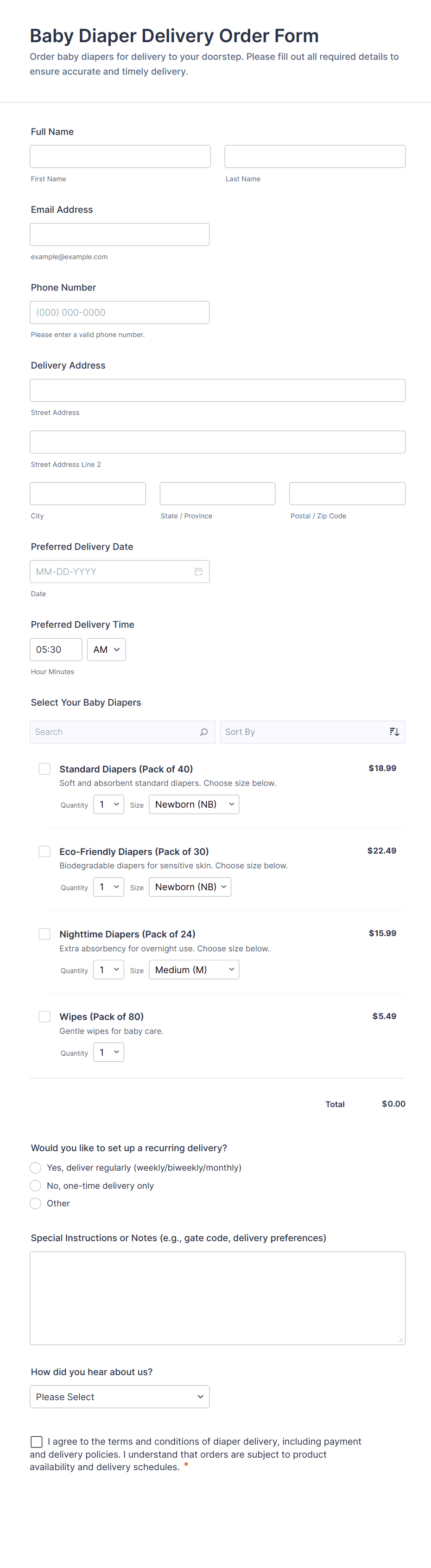Click the First Name input field

click(x=120, y=156)
